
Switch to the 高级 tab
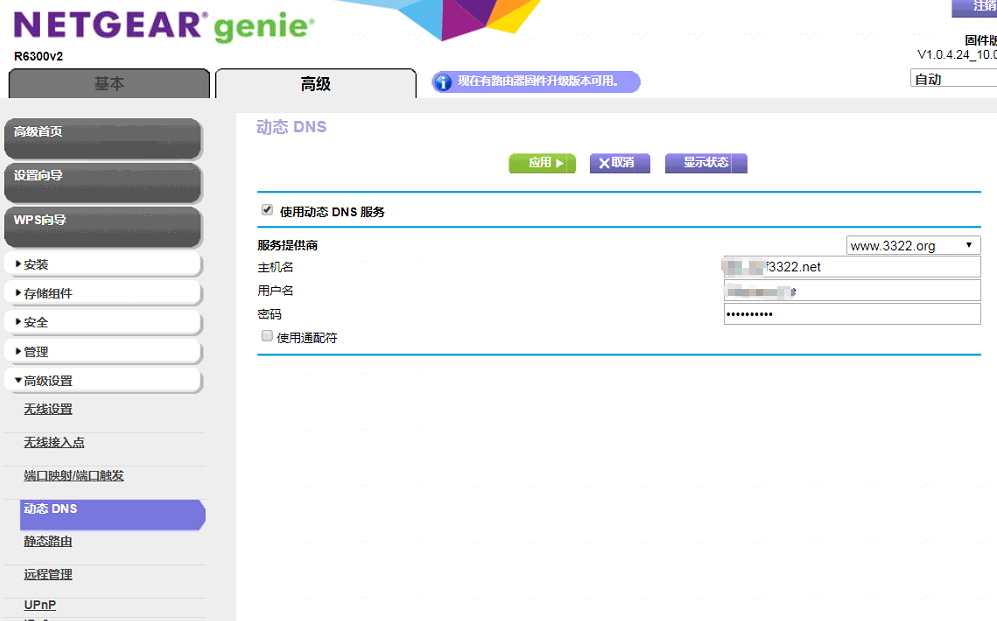pos(316,83)
